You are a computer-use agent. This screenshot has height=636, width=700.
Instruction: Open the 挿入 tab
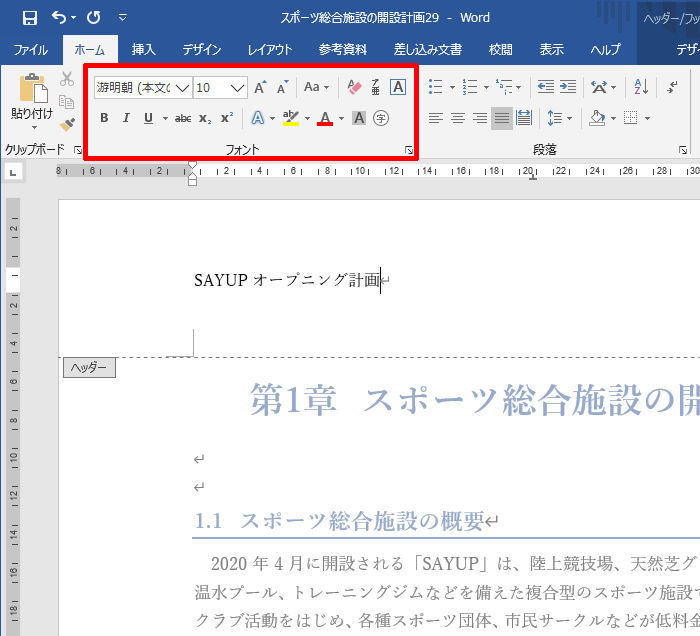pos(143,50)
